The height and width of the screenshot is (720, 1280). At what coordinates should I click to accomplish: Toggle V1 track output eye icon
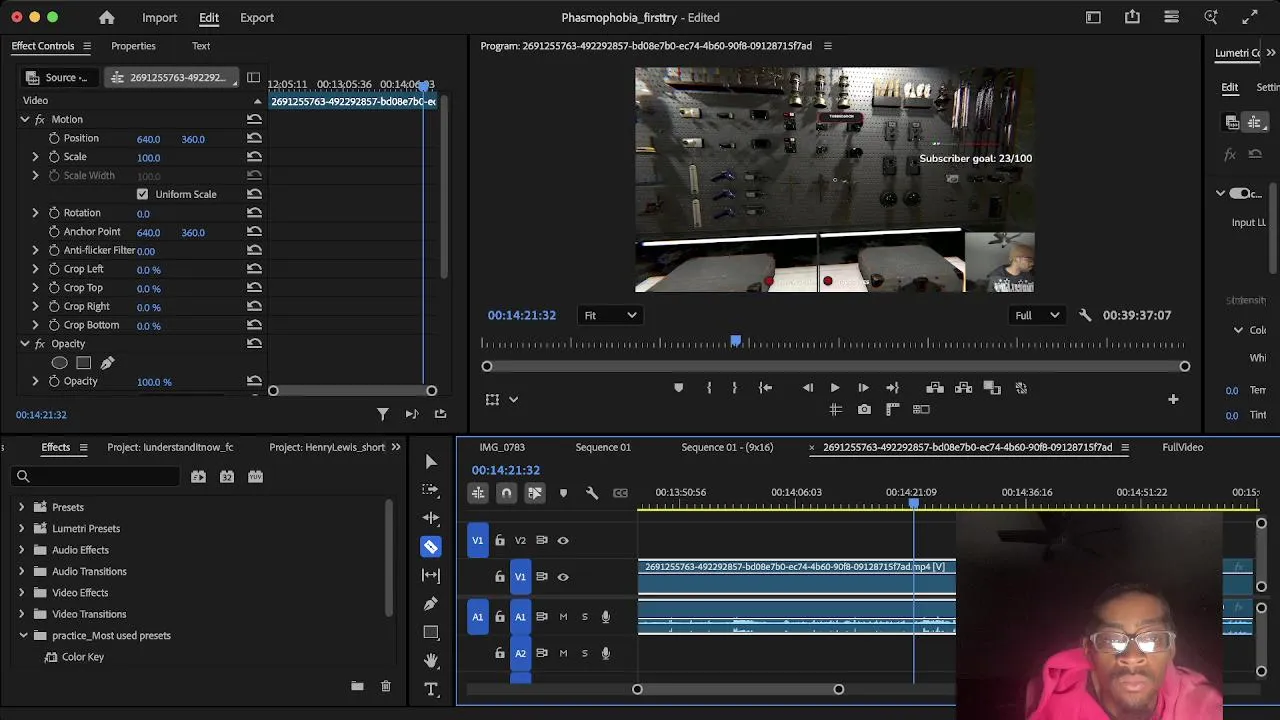563,577
